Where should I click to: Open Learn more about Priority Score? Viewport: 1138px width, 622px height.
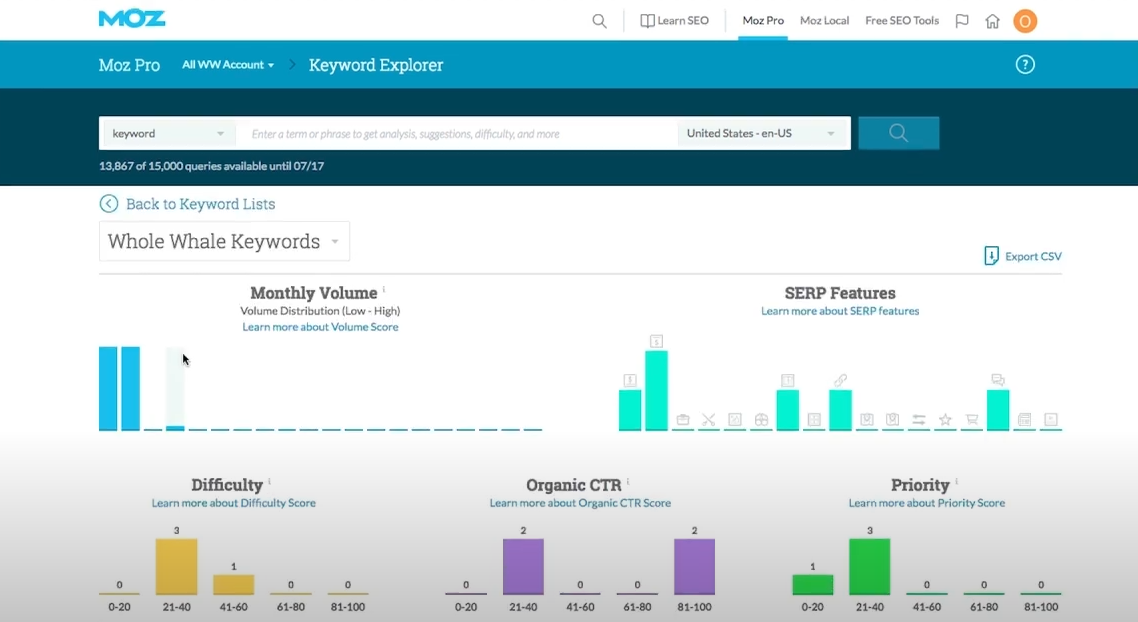pyautogui.click(x=927, y=503)
